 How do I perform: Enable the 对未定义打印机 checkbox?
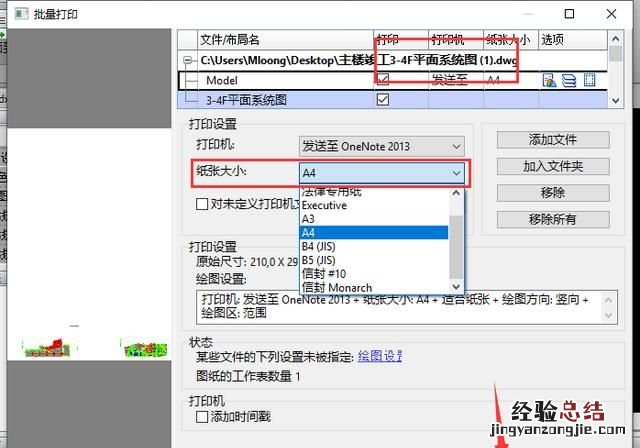[202, 204]
